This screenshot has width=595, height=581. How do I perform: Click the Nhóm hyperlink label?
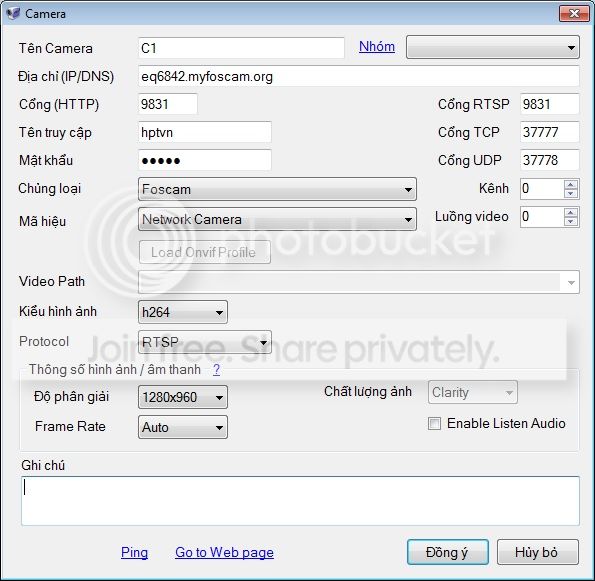[377, 46]
